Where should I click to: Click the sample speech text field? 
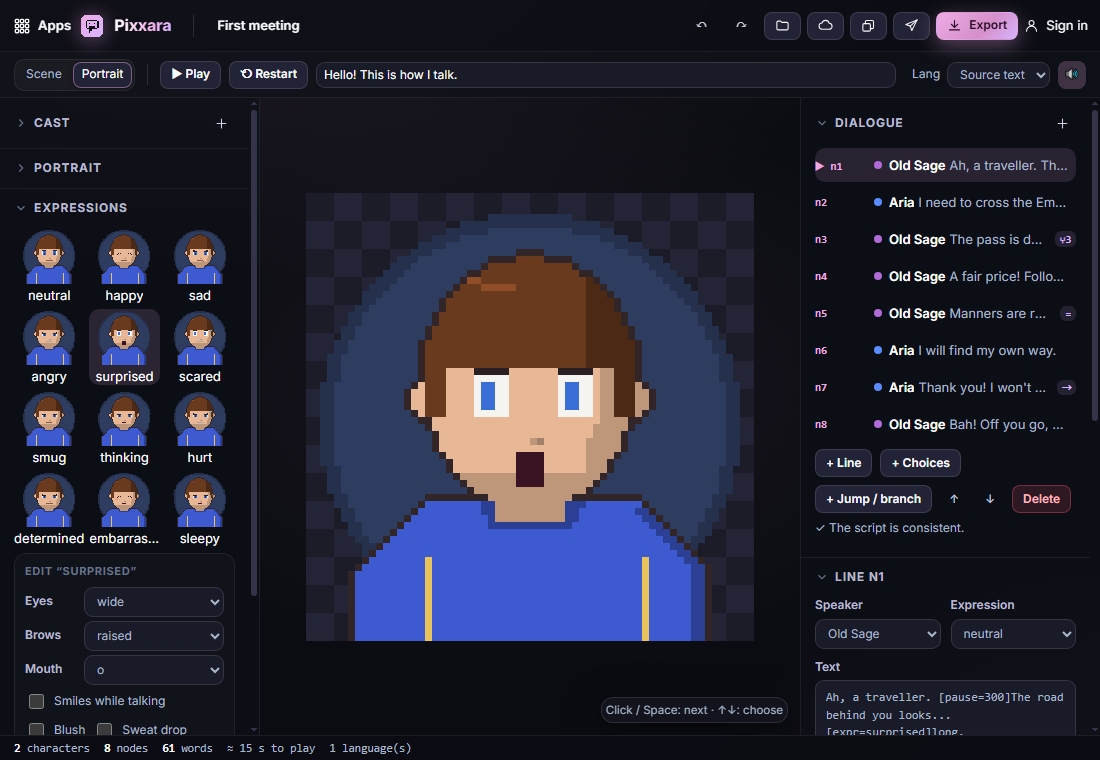coord(605,75)
